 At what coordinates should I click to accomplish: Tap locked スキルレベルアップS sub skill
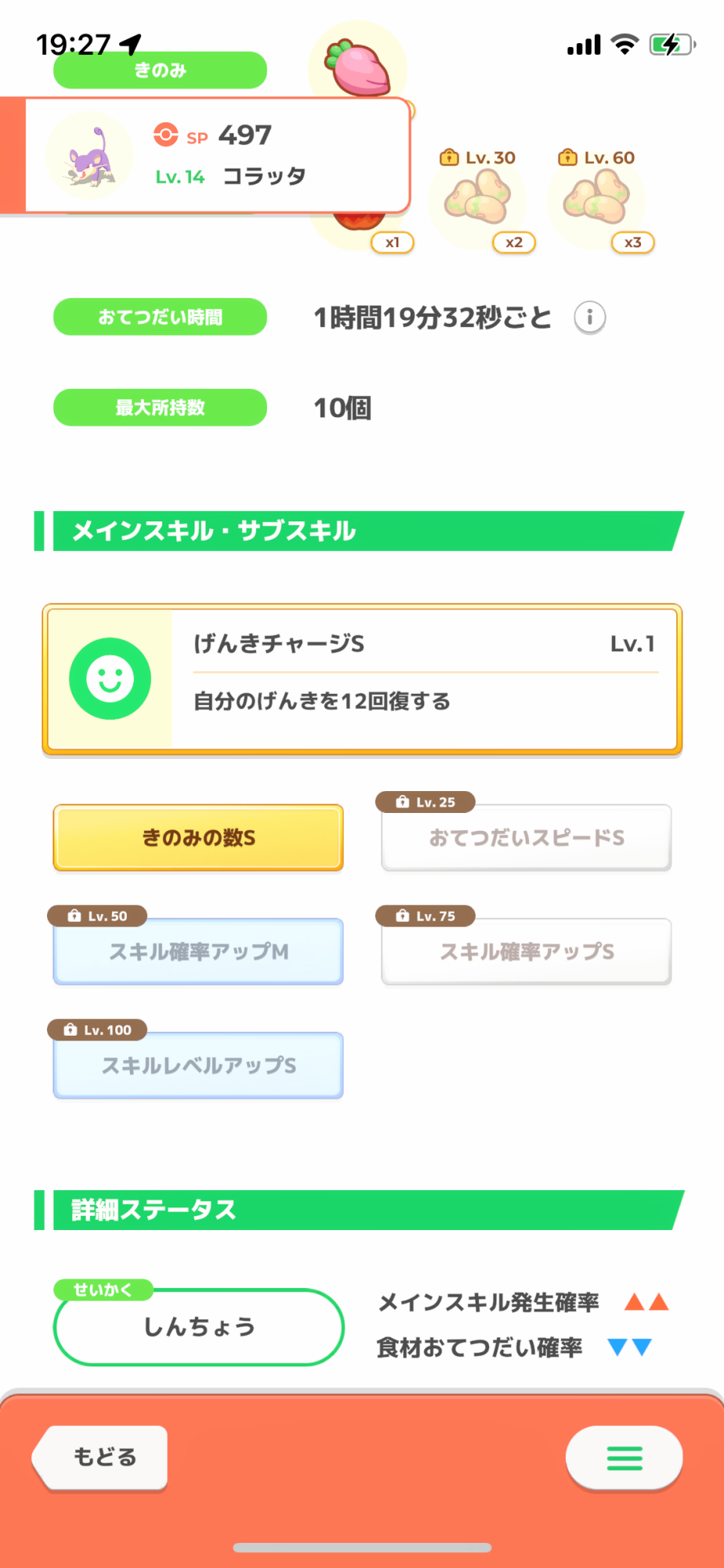(198, 1065)
